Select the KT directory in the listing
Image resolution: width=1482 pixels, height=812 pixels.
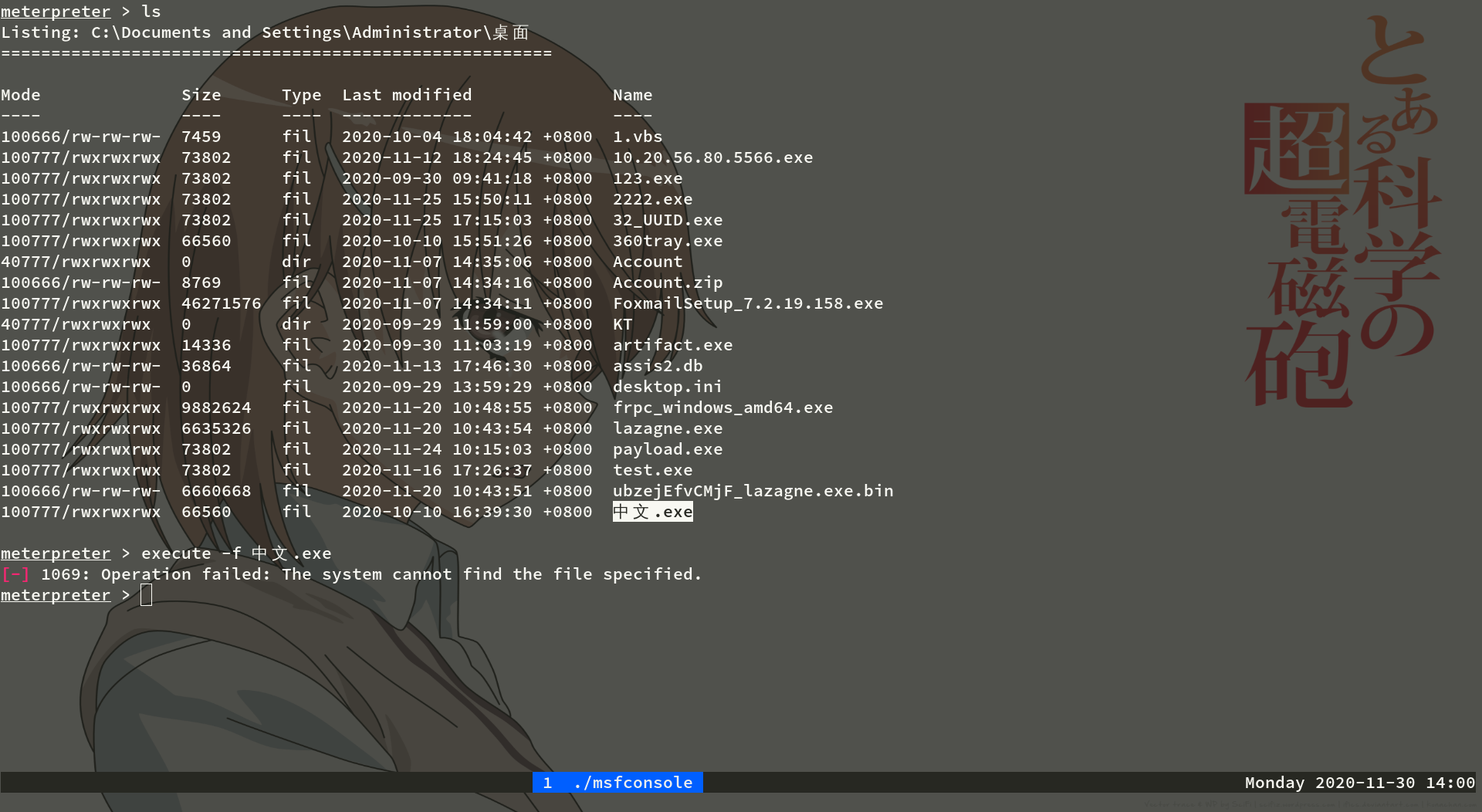tap(621, 324)
